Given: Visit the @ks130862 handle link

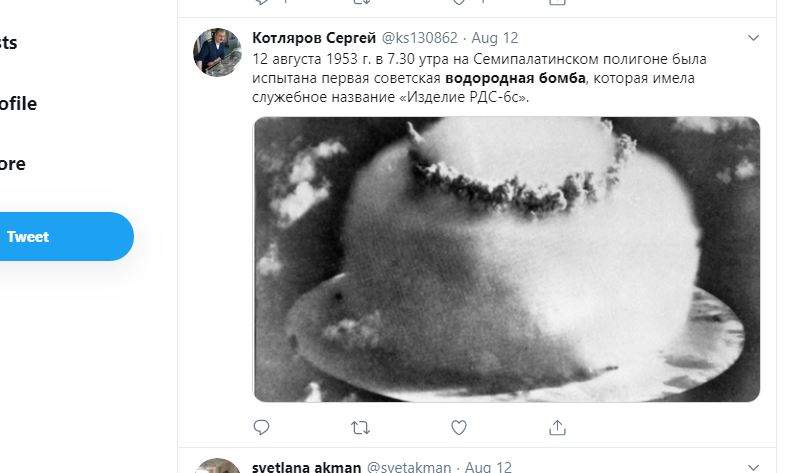Looking at the screenshot, I should (x=419, y=38).
